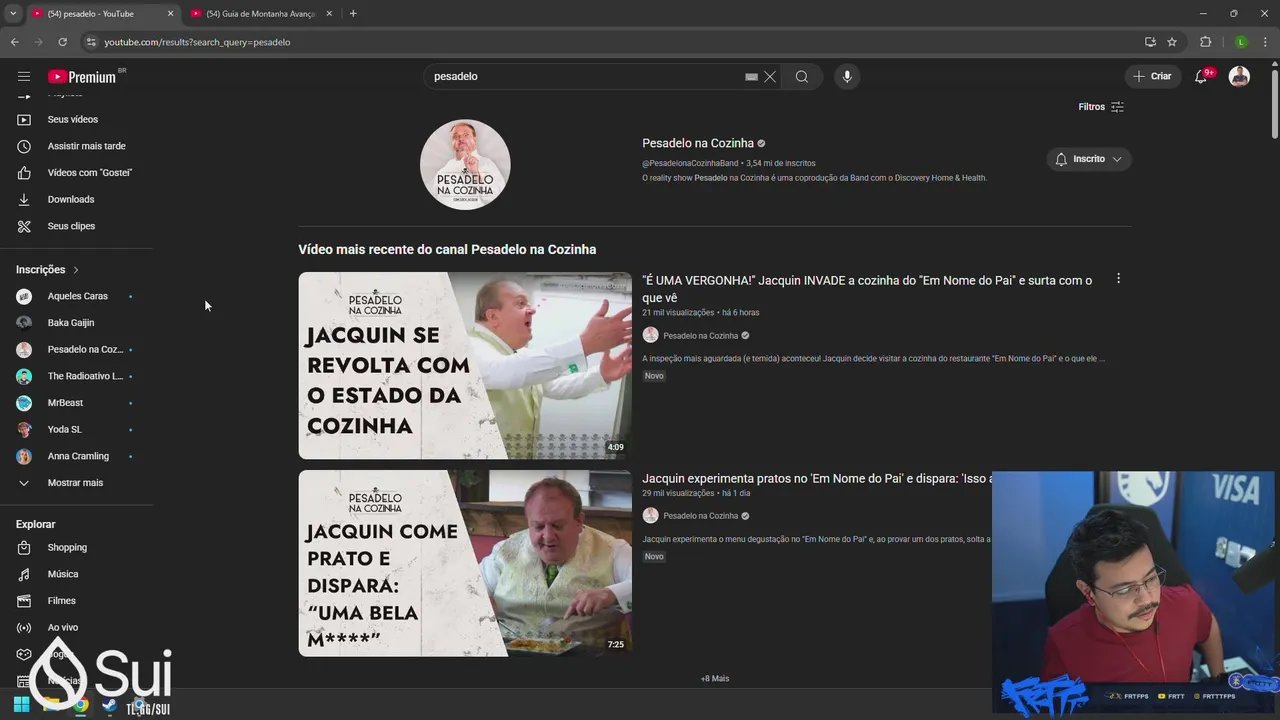Open the tab search dropdown arrow
This screenshot has width=1280, height=720.
point(13,14)
